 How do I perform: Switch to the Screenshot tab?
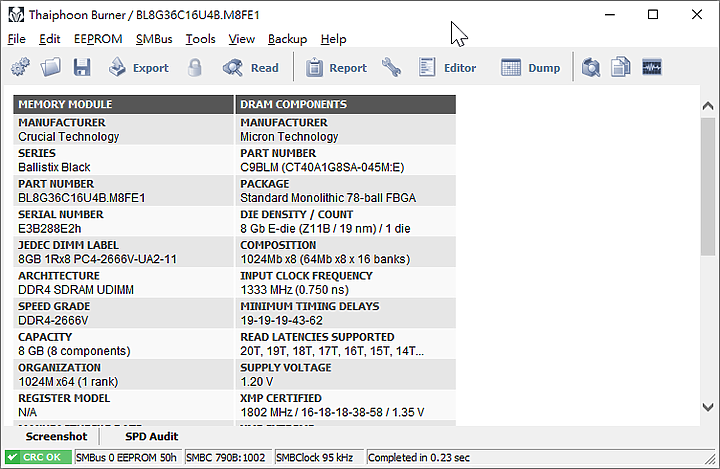56,436
